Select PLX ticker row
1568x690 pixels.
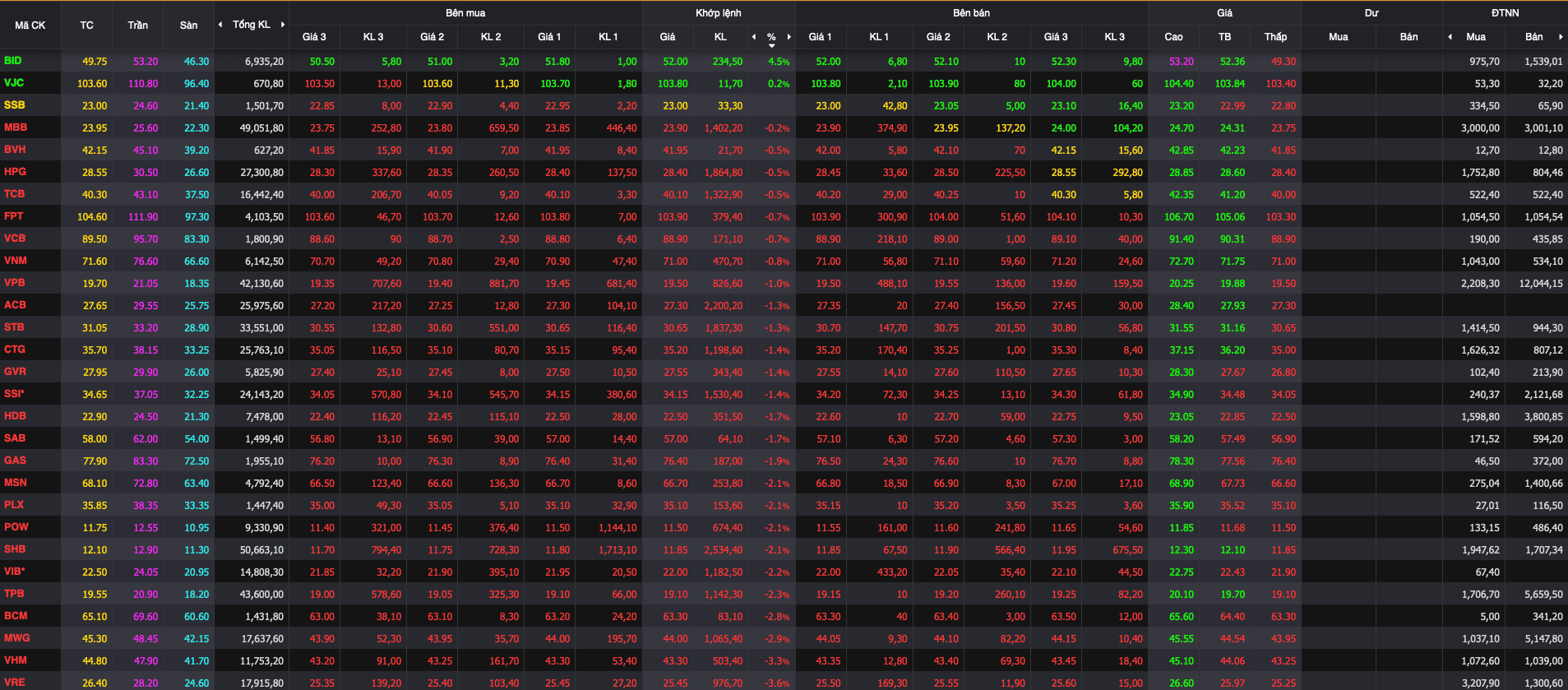pyautogui.click(x=14, y=505)
